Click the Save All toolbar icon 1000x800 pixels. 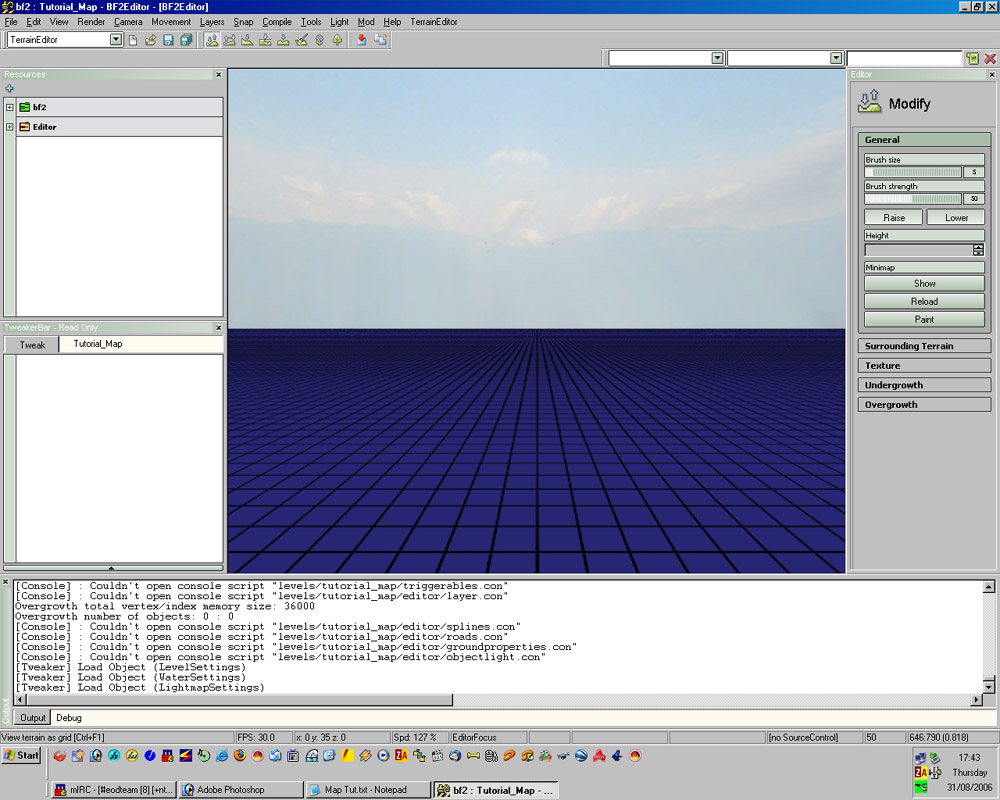click(185, 40)
